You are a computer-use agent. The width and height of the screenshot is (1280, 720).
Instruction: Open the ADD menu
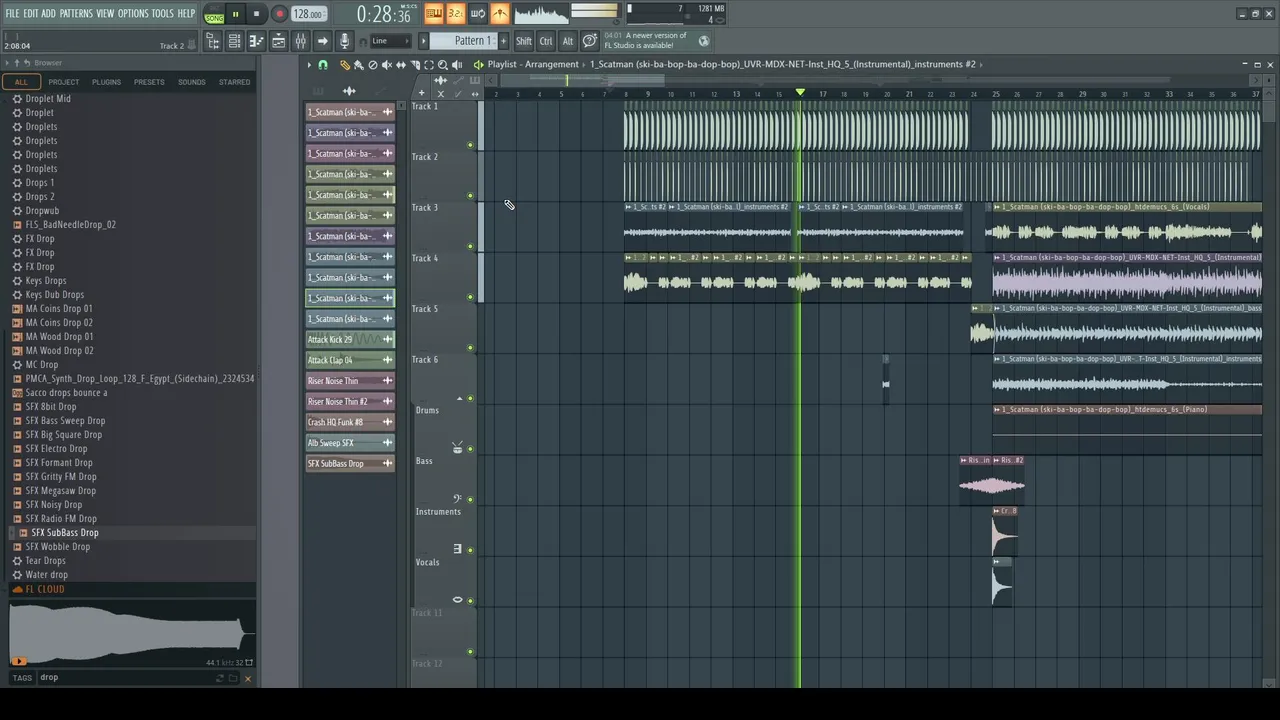[48, 14]
